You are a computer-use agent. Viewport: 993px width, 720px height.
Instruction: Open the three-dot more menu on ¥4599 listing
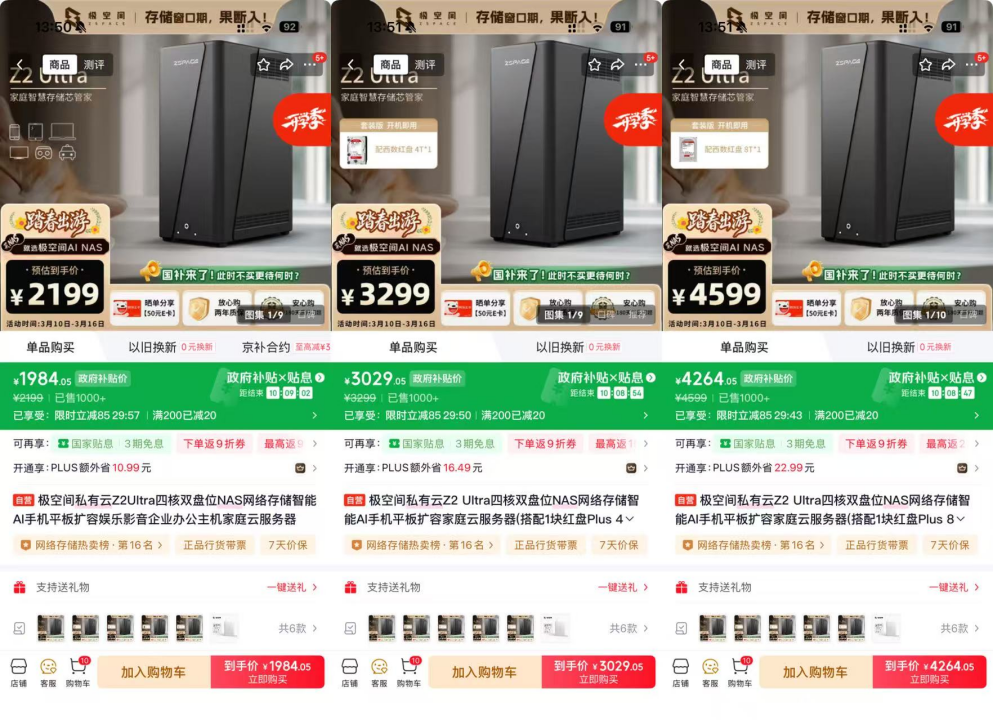[x=971, y=65]
